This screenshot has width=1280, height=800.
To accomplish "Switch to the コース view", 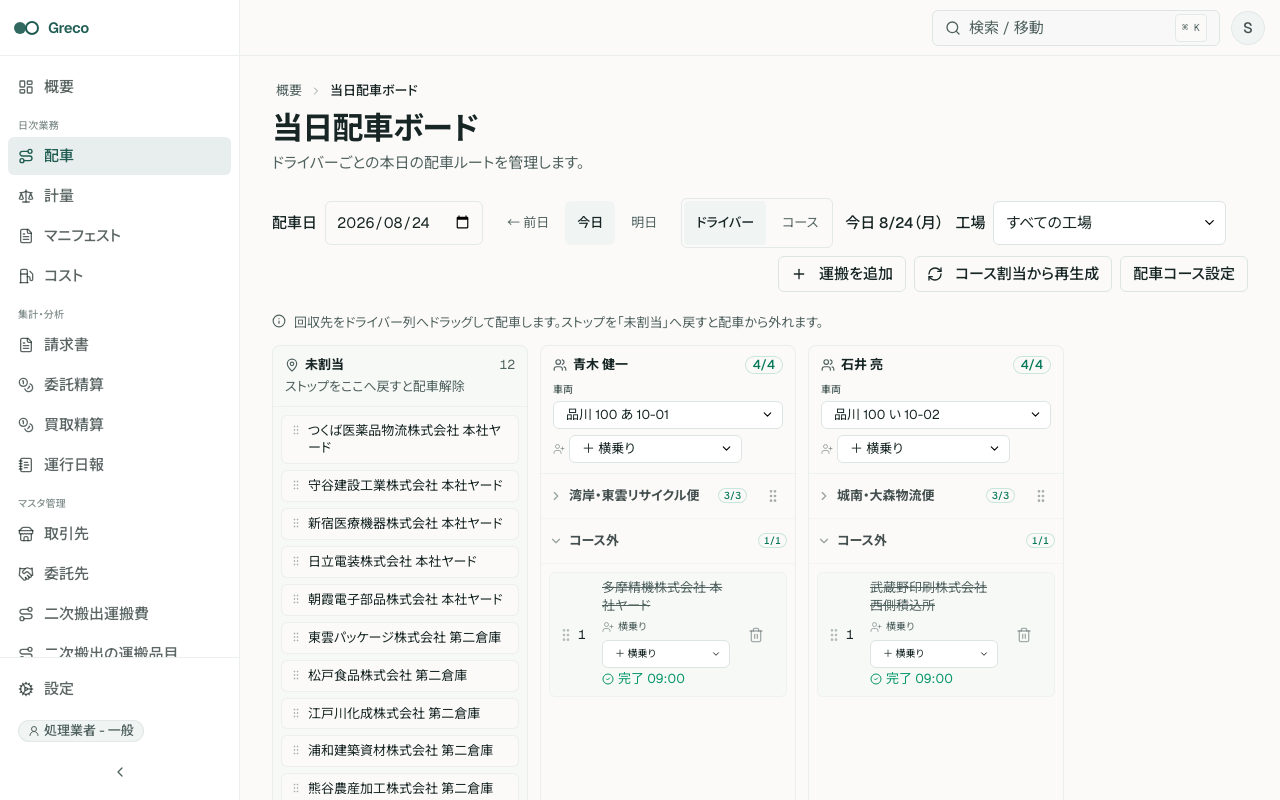I will tap(800, 223).
